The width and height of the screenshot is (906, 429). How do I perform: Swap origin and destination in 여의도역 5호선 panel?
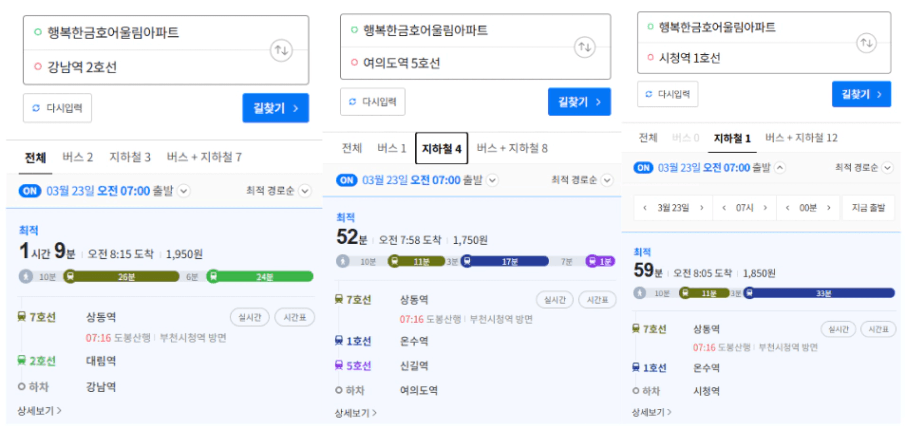coord(585,47)
